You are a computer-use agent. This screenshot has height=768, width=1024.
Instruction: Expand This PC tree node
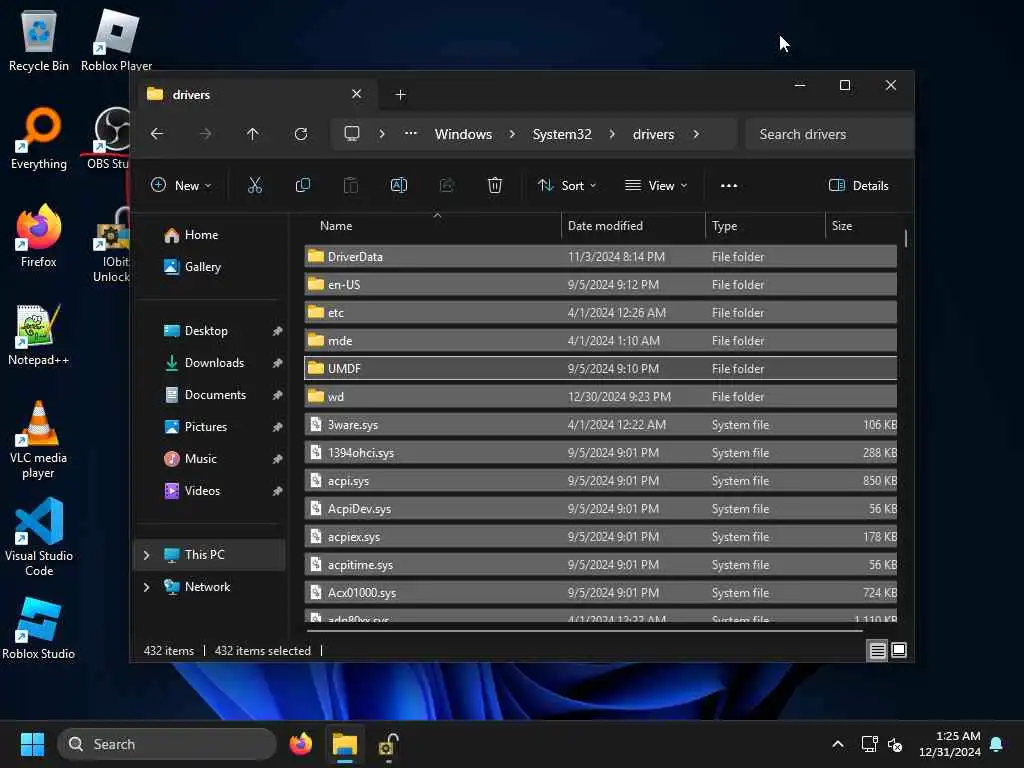(146, 555)
